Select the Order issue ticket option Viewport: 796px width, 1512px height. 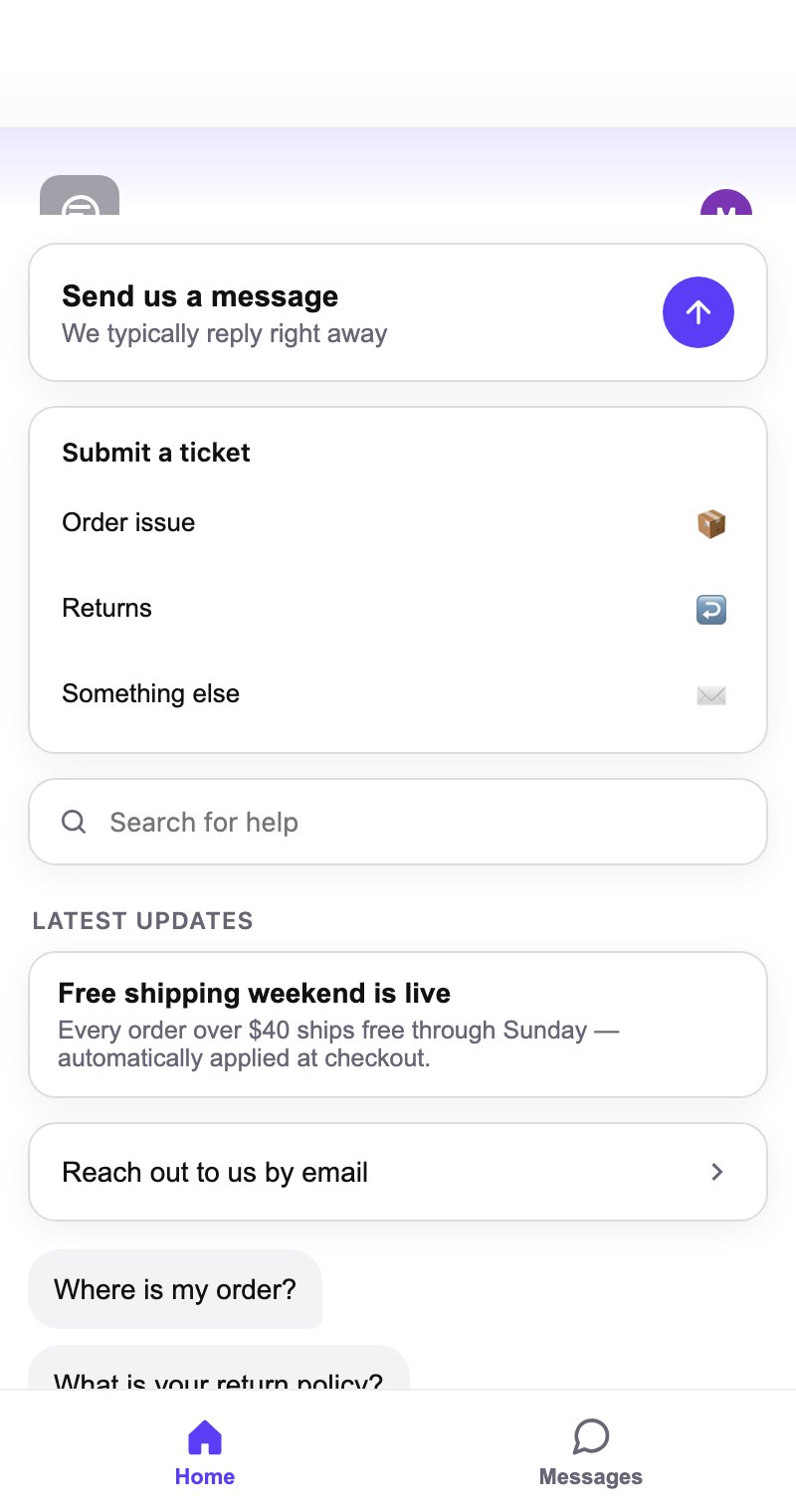coord(398,523)
